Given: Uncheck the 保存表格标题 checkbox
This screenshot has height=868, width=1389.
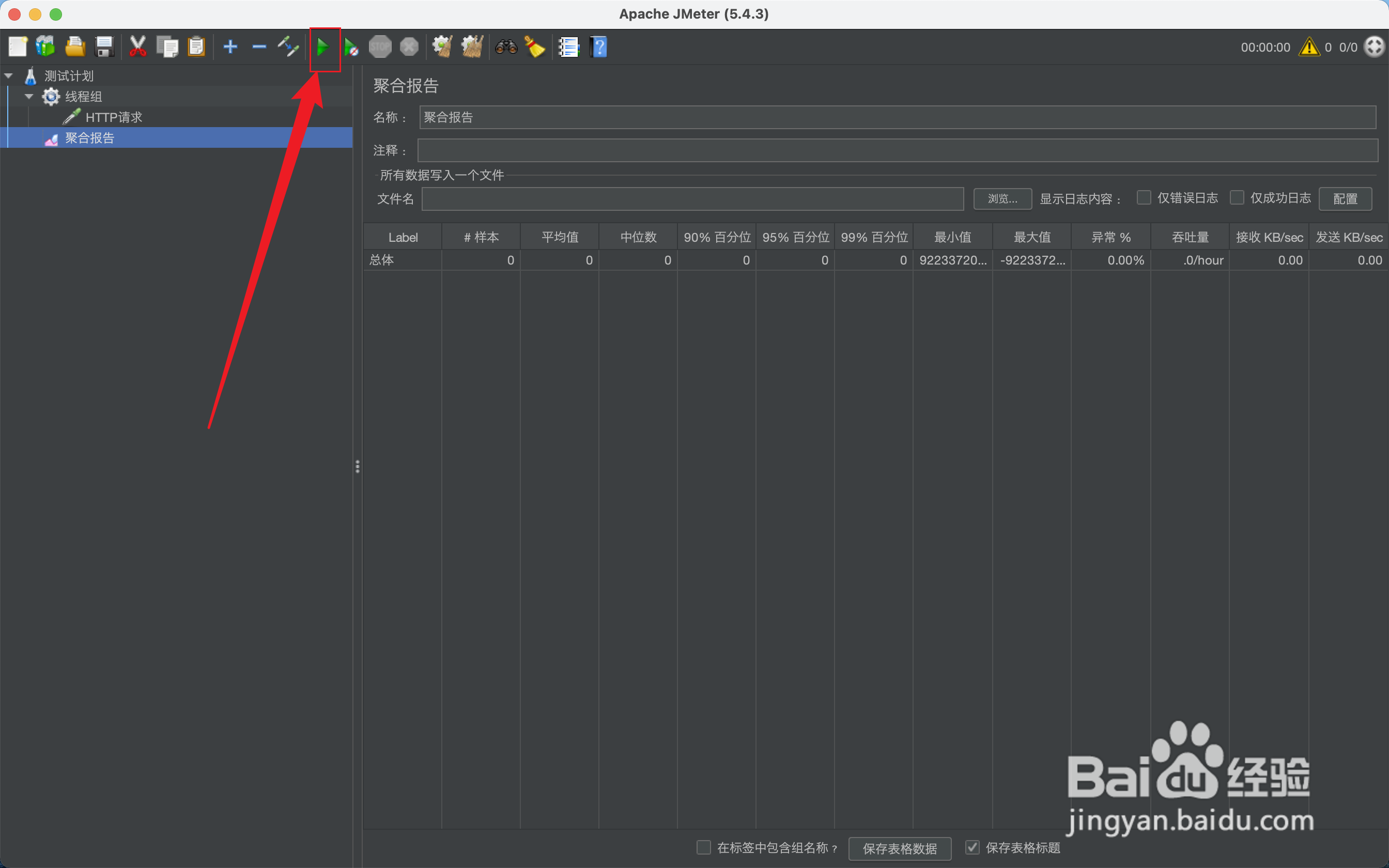Looking at the screenshot, I should [x=973, y=847].
